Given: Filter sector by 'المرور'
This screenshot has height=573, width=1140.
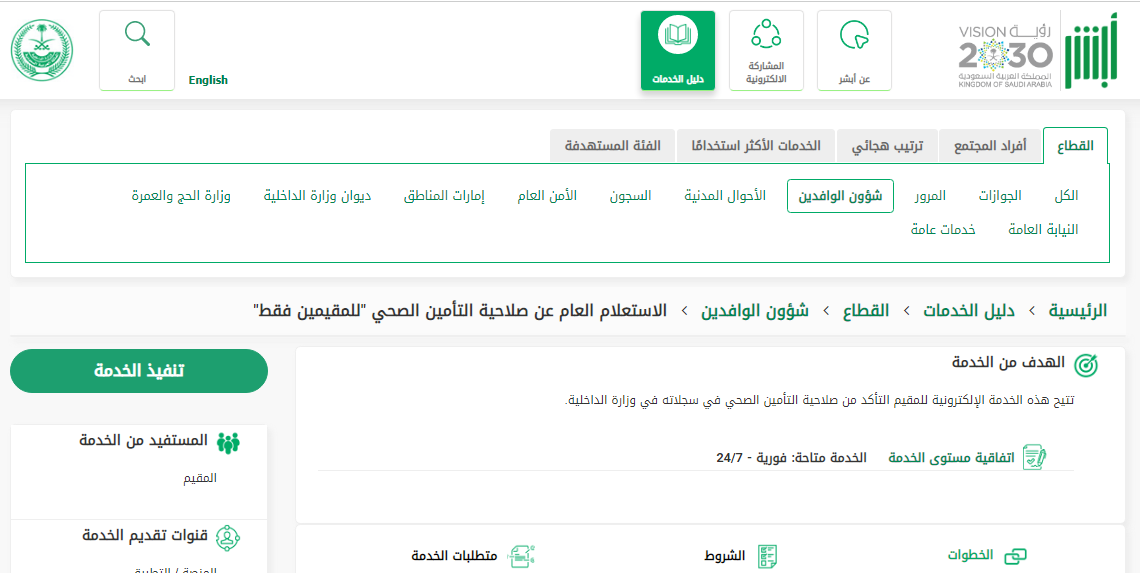Looking at the screenshot, I should coord(930,196).
